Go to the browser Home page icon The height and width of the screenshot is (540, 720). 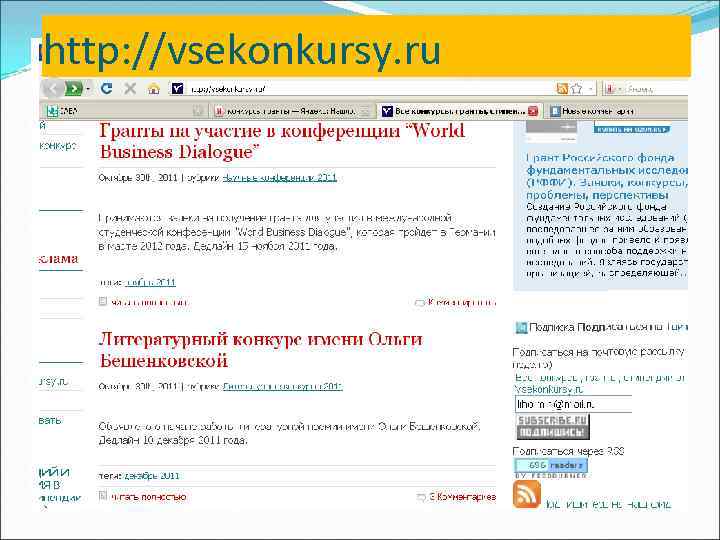(x=154, y=88)
